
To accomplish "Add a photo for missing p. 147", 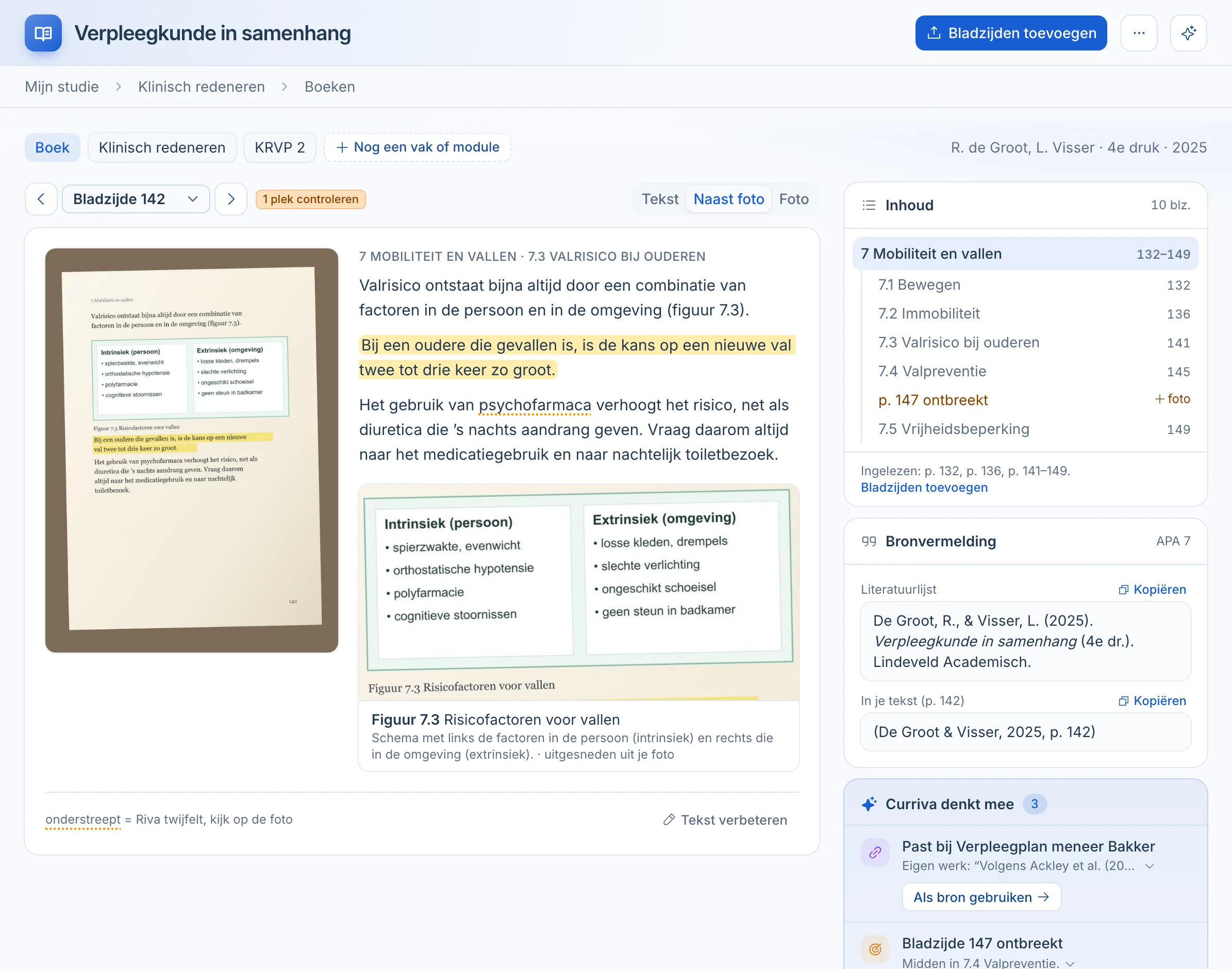I will coord(1172,399).
